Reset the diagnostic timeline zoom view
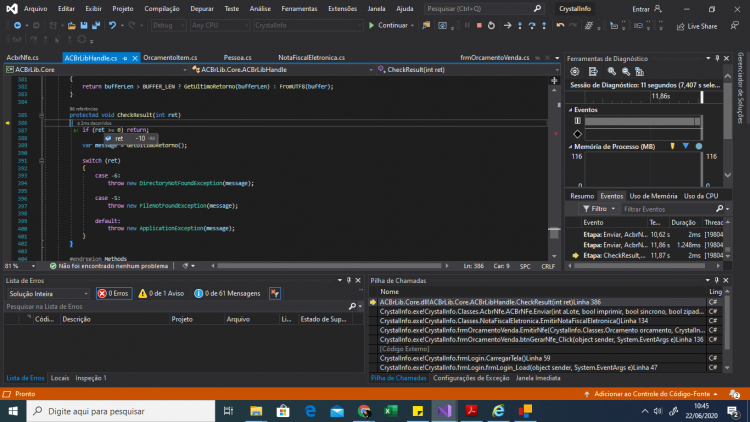This screenshot has height=422, width=750. tap(640, 72)
